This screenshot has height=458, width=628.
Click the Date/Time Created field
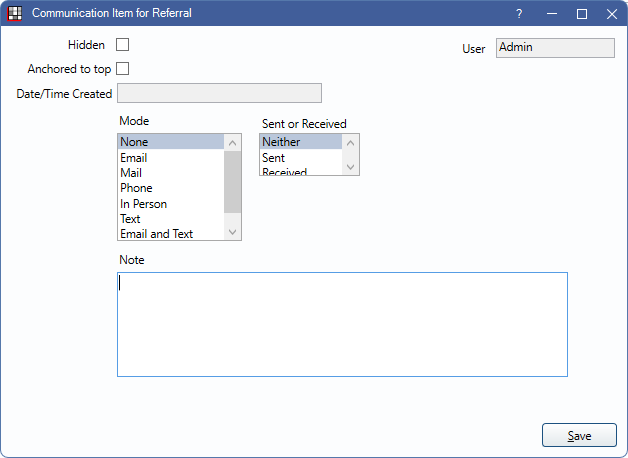pyautogui.click(x=219, y=94)
